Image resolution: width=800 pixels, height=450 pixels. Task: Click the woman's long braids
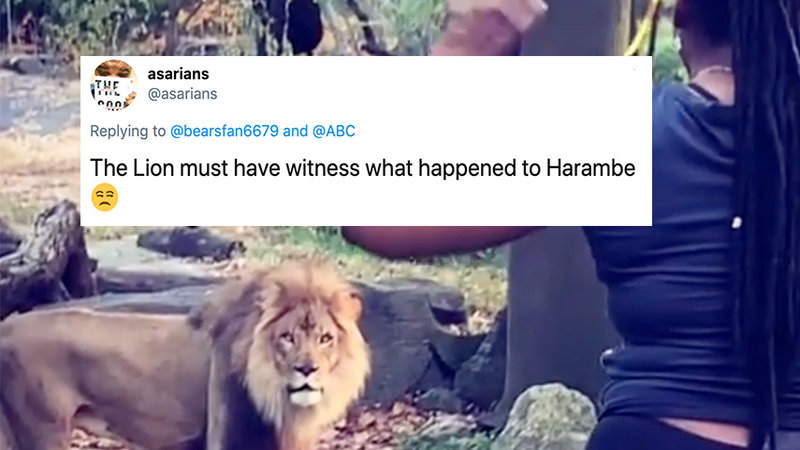pos(765,200)
